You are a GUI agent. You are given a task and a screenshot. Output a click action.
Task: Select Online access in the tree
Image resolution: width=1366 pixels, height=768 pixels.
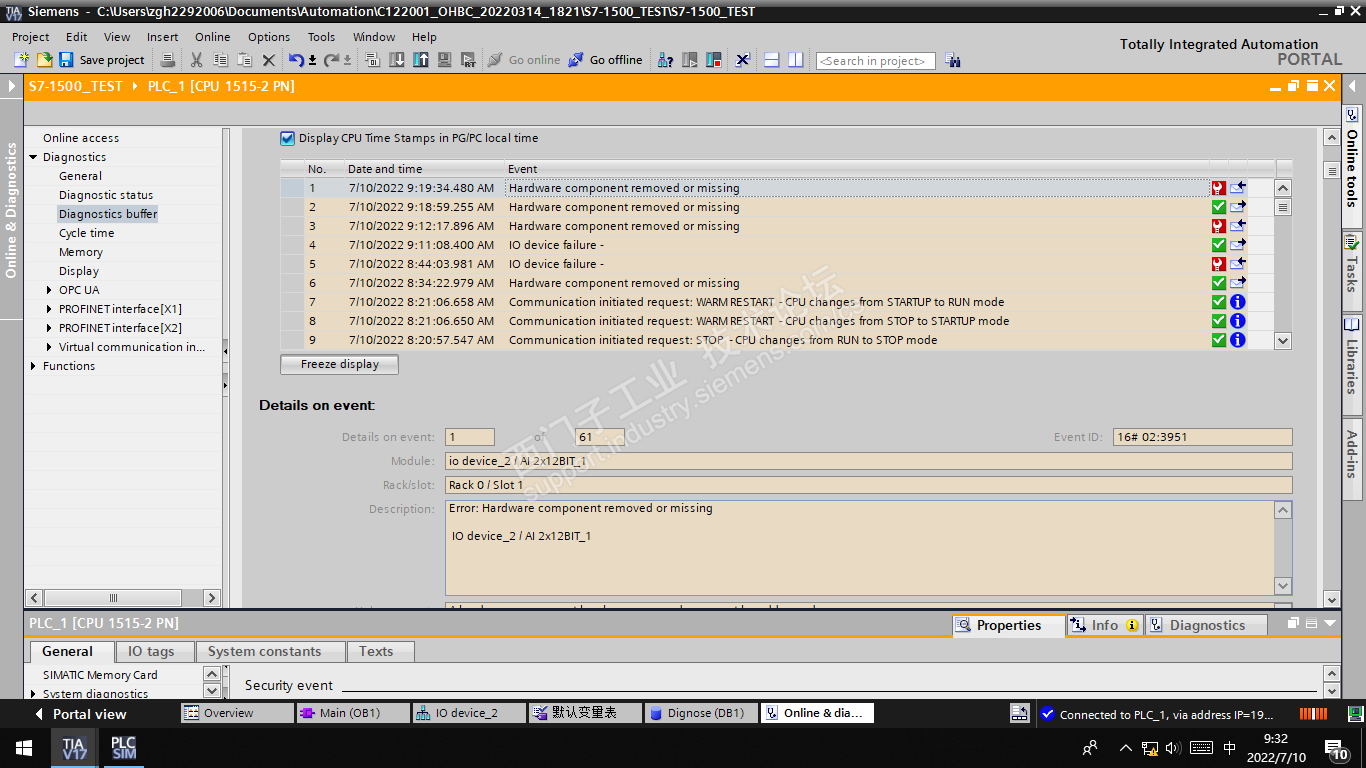click(x=81, y=138)
